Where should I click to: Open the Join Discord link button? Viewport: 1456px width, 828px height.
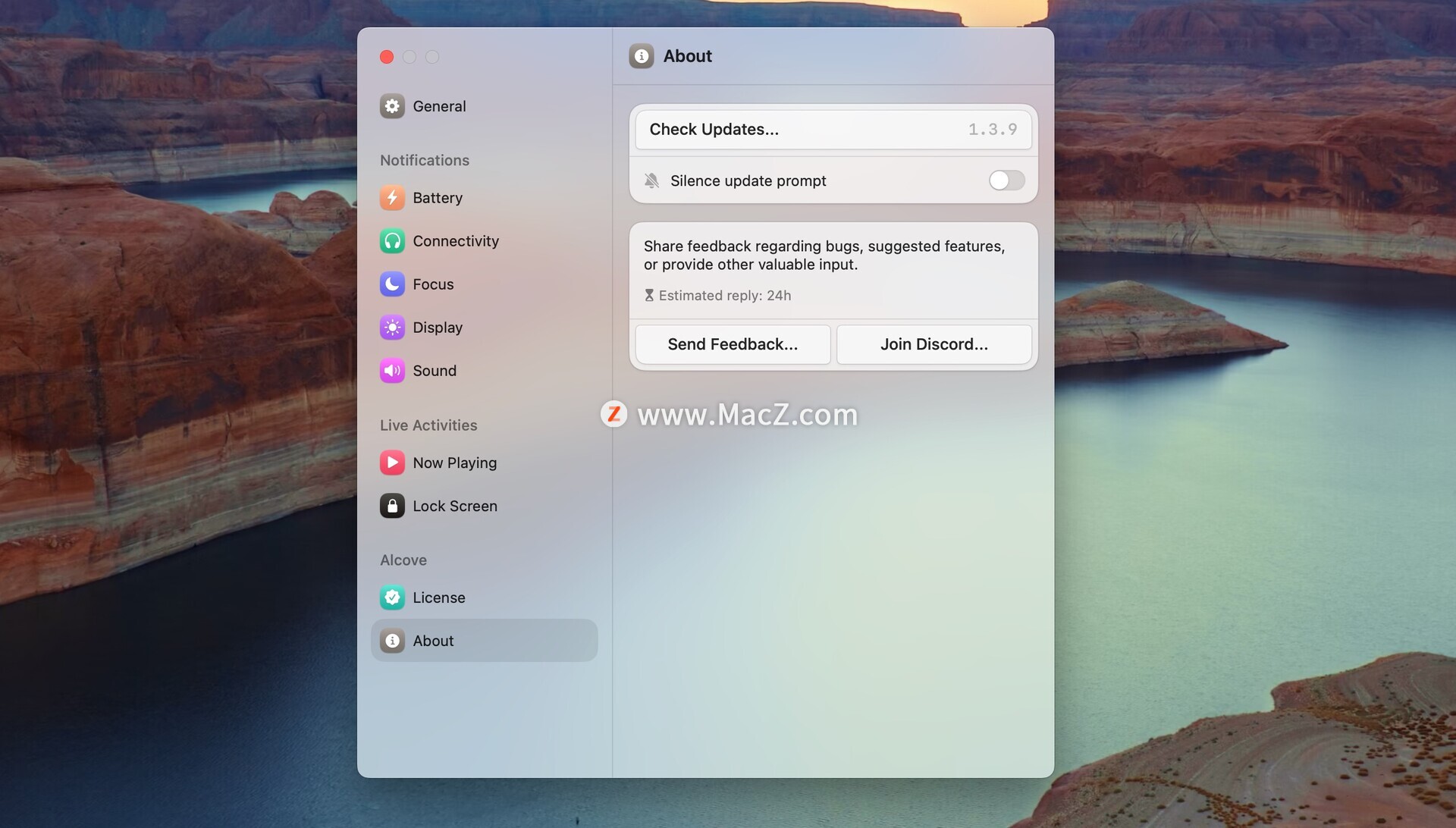point(934,344)
